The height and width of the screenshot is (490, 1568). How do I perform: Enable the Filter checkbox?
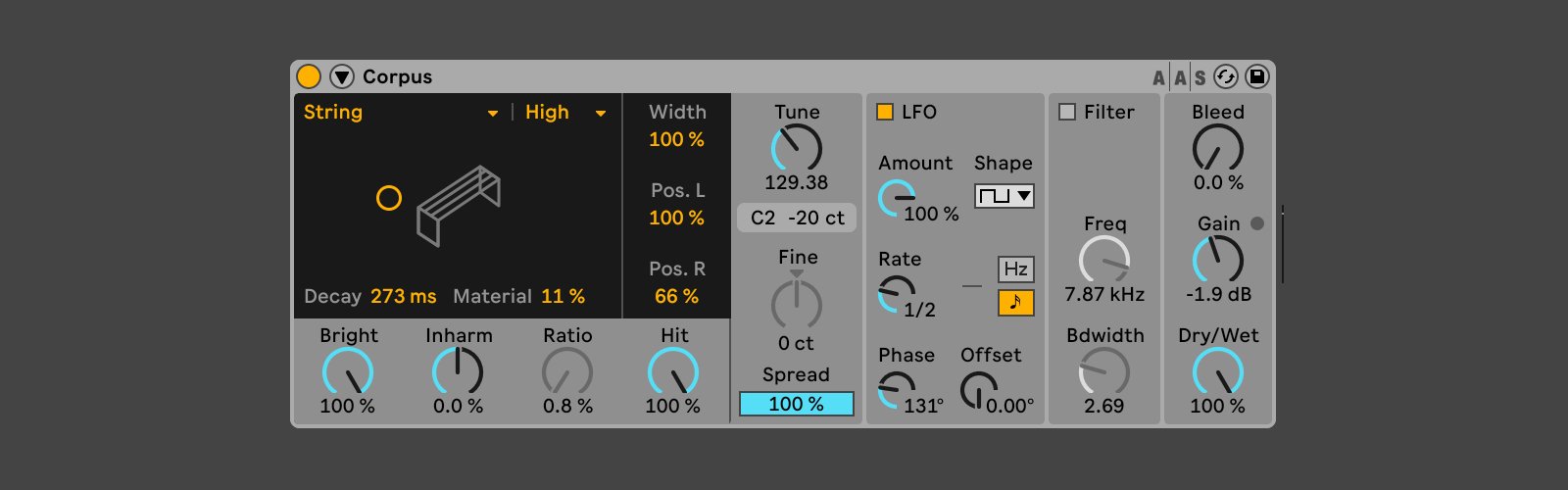pyautogui.click(x=1067, y=113)
